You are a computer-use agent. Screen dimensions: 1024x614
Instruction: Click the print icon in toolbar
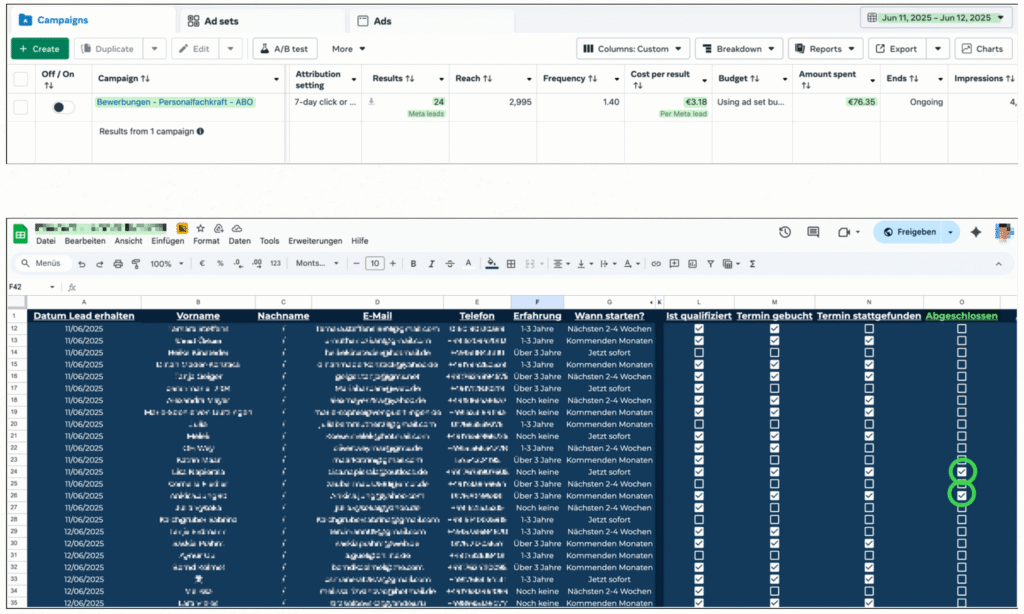118,264
